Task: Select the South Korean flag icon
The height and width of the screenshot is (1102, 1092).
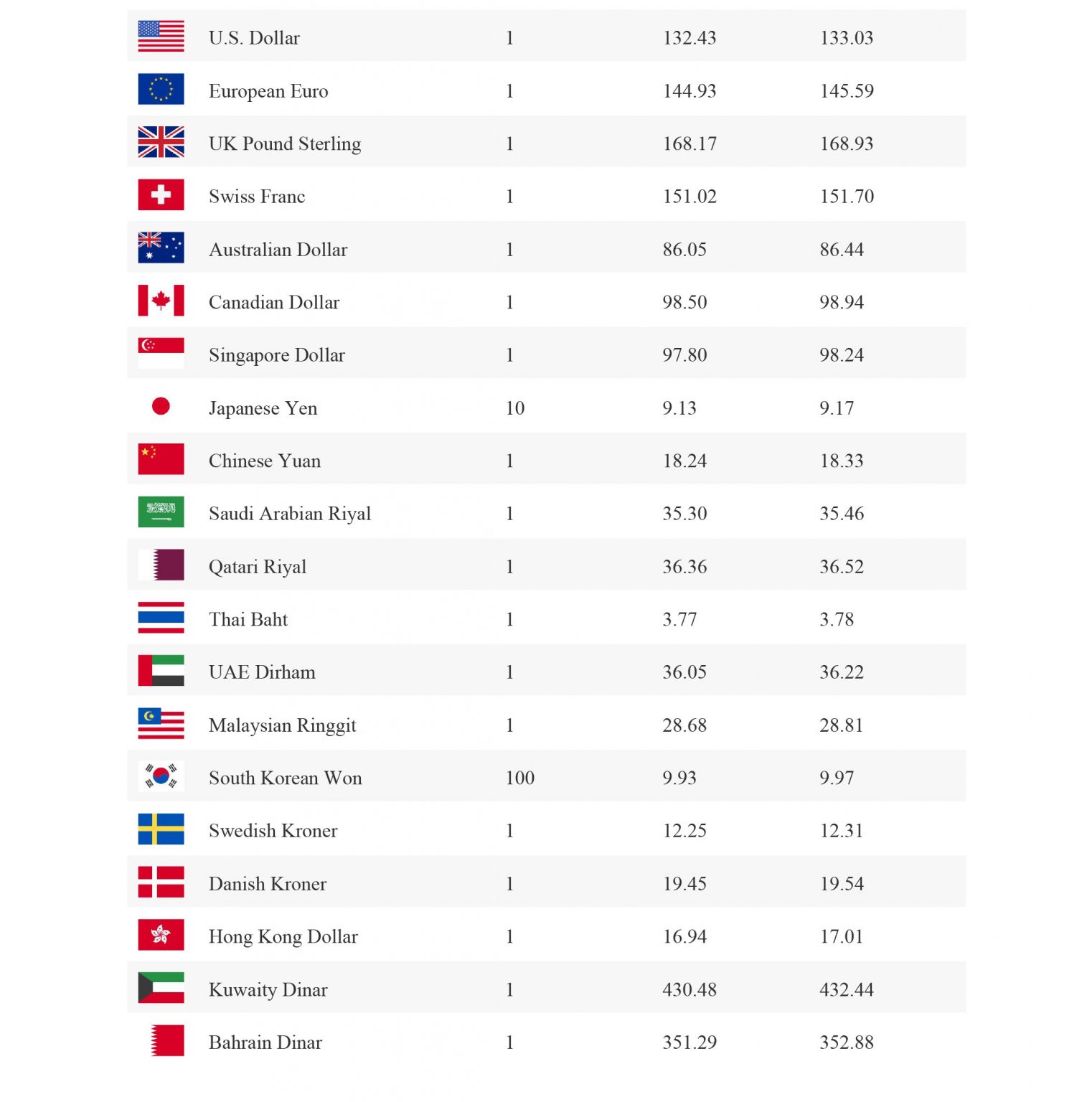Action: click(161, 776)
